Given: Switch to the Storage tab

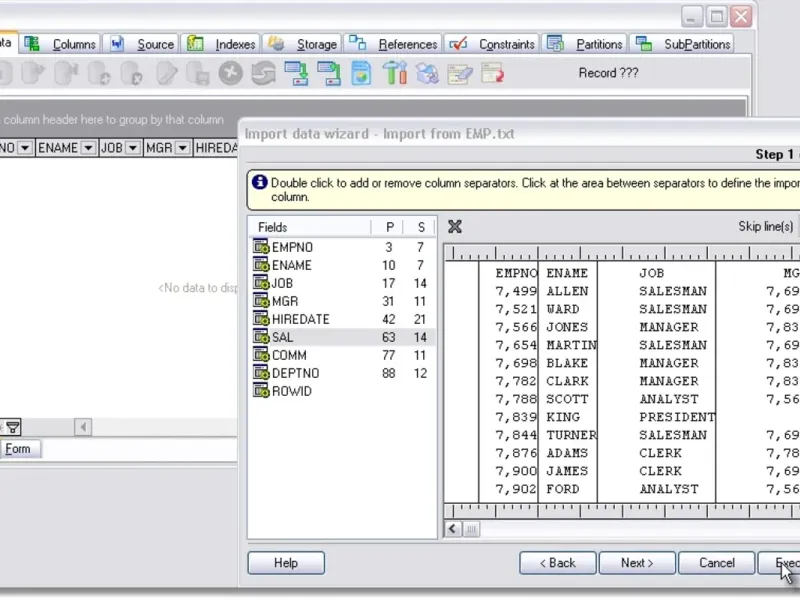Looking at the screenshot, I should (303, 44).
